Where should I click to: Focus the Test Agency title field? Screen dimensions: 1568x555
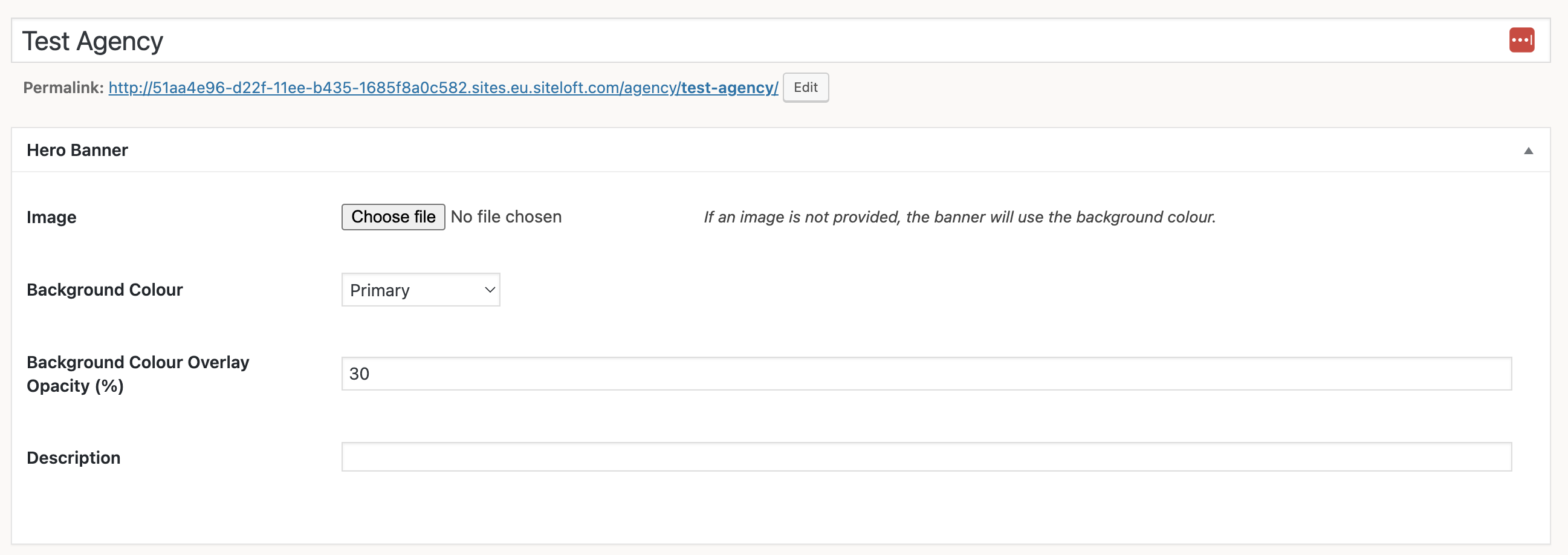730,41
